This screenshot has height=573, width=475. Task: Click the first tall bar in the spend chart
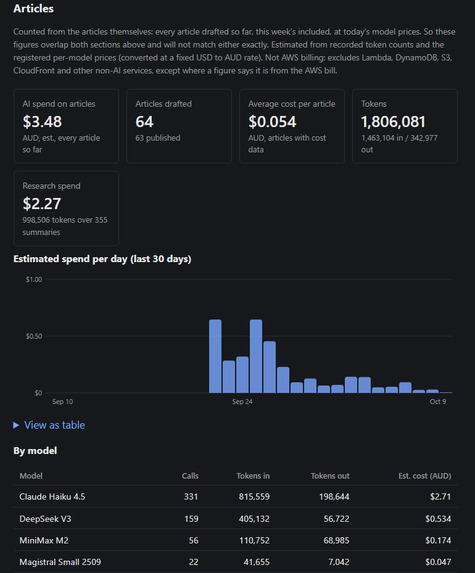pos(215,356)
